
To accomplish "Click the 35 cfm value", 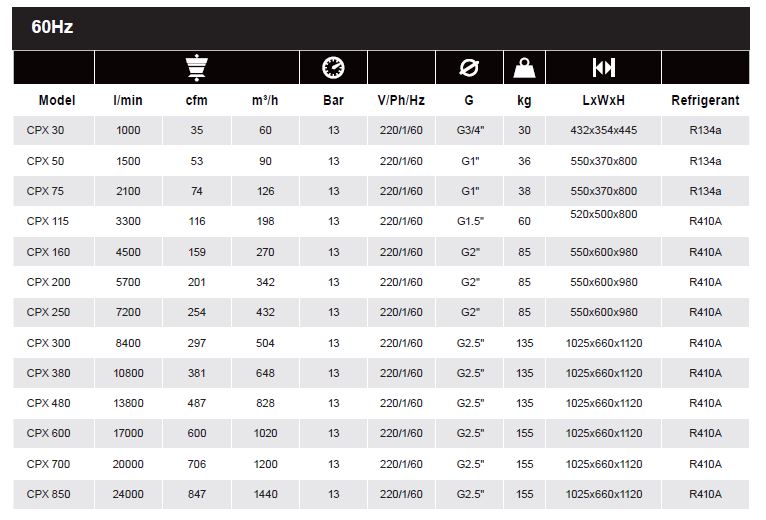I will [x=196, y=130].
